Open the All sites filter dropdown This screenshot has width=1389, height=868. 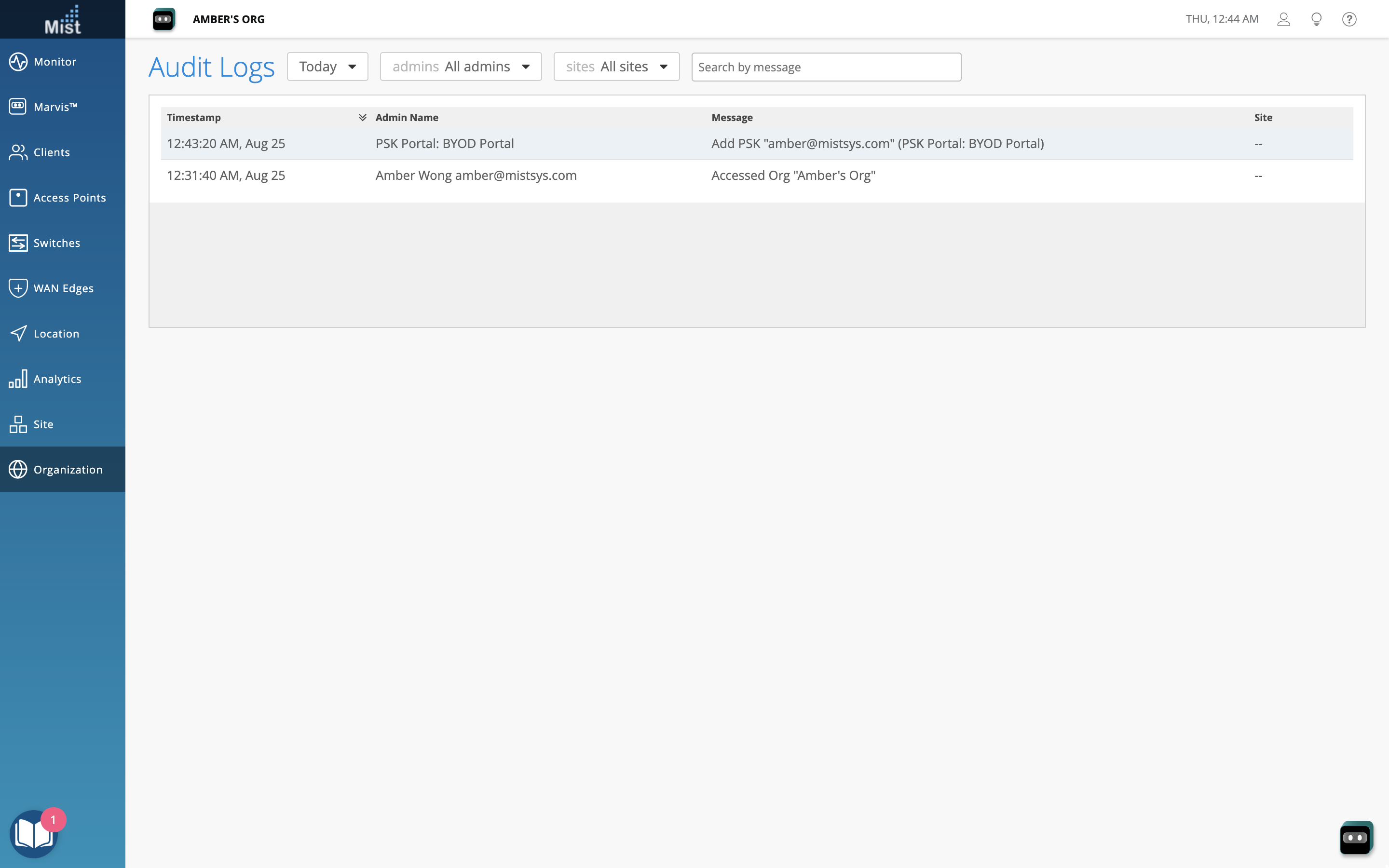(x=616, y=67)
